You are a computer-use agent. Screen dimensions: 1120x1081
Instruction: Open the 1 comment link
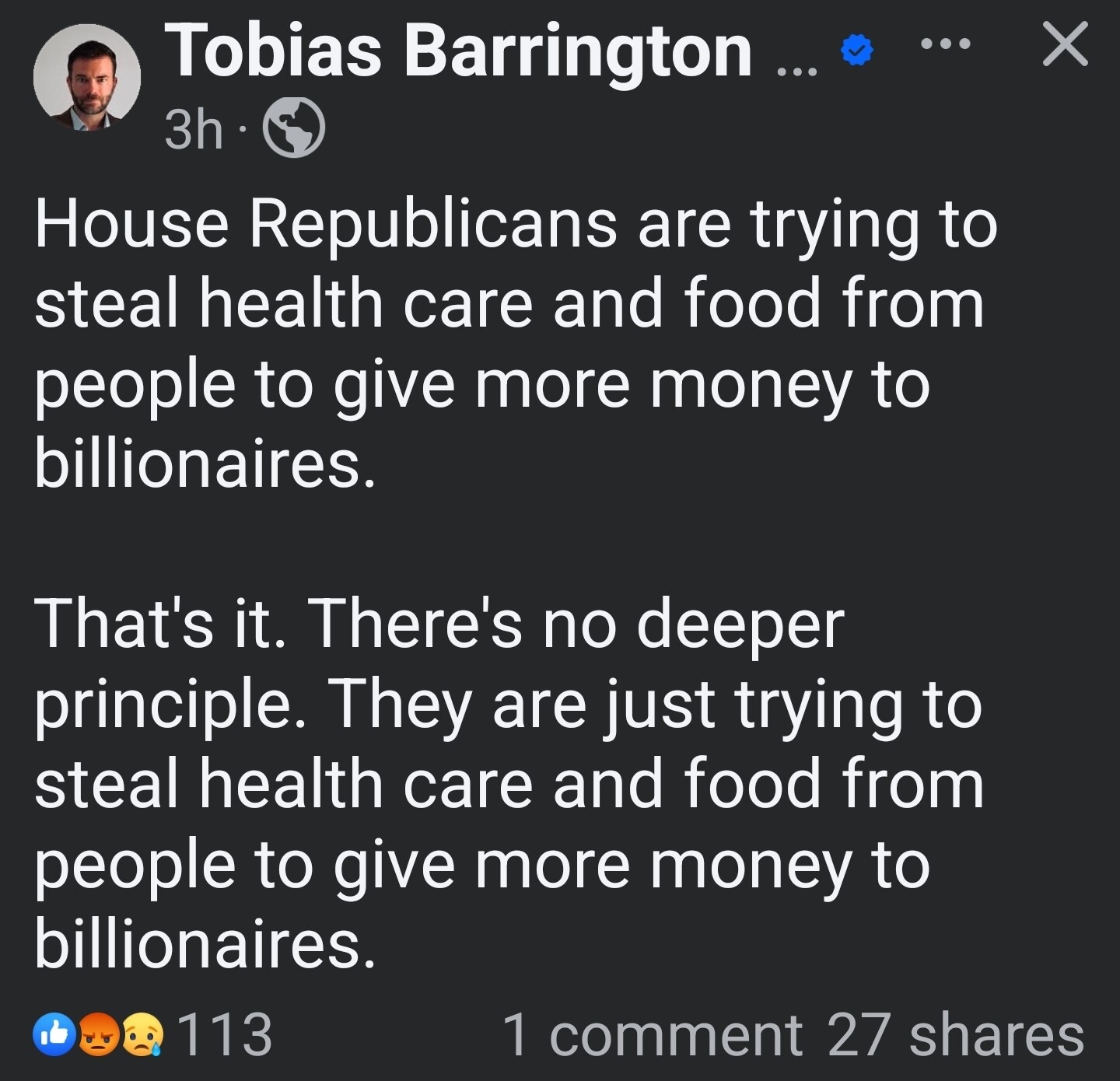pyautogui.click(x=653, y=1034)
